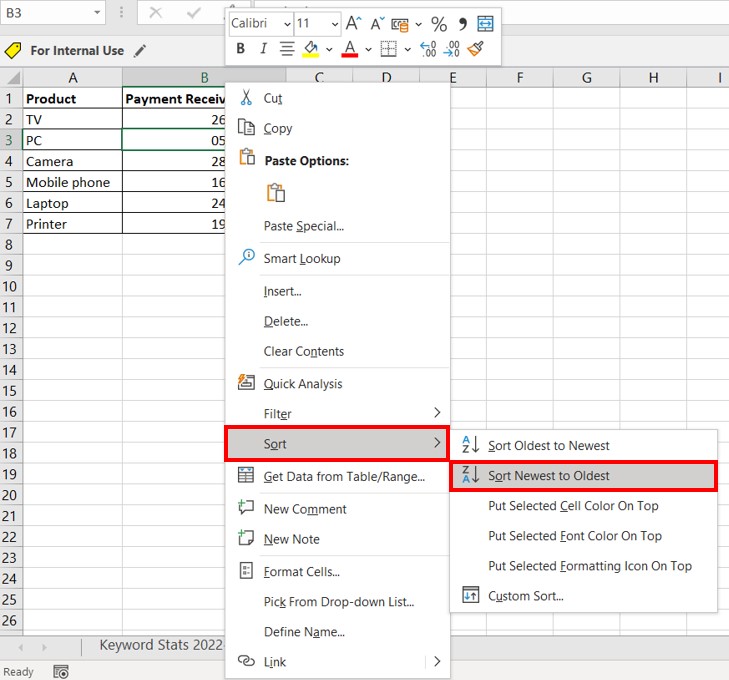Viewport: 729px width, 680px height.
Task: Click the center align icon
Action: [x=287, y=48]
